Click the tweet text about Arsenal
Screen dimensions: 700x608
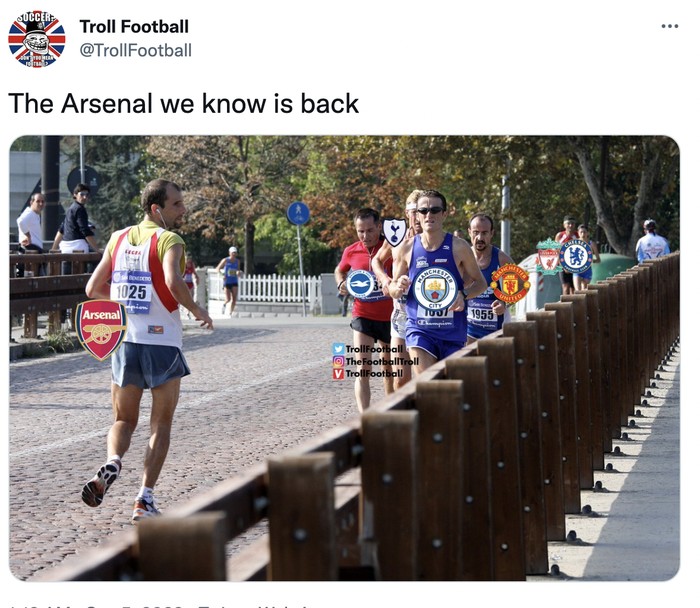(x=183, y=103)
